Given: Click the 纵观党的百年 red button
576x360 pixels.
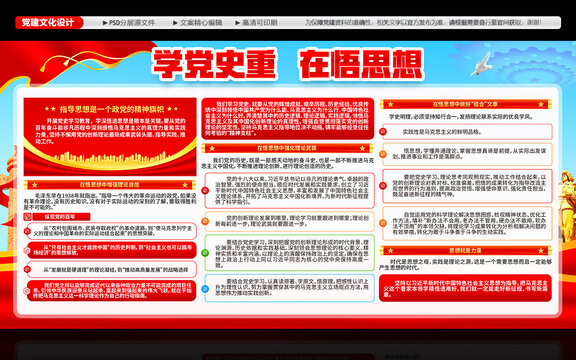Looking at the screenshot, I should (x=61, y=217).
